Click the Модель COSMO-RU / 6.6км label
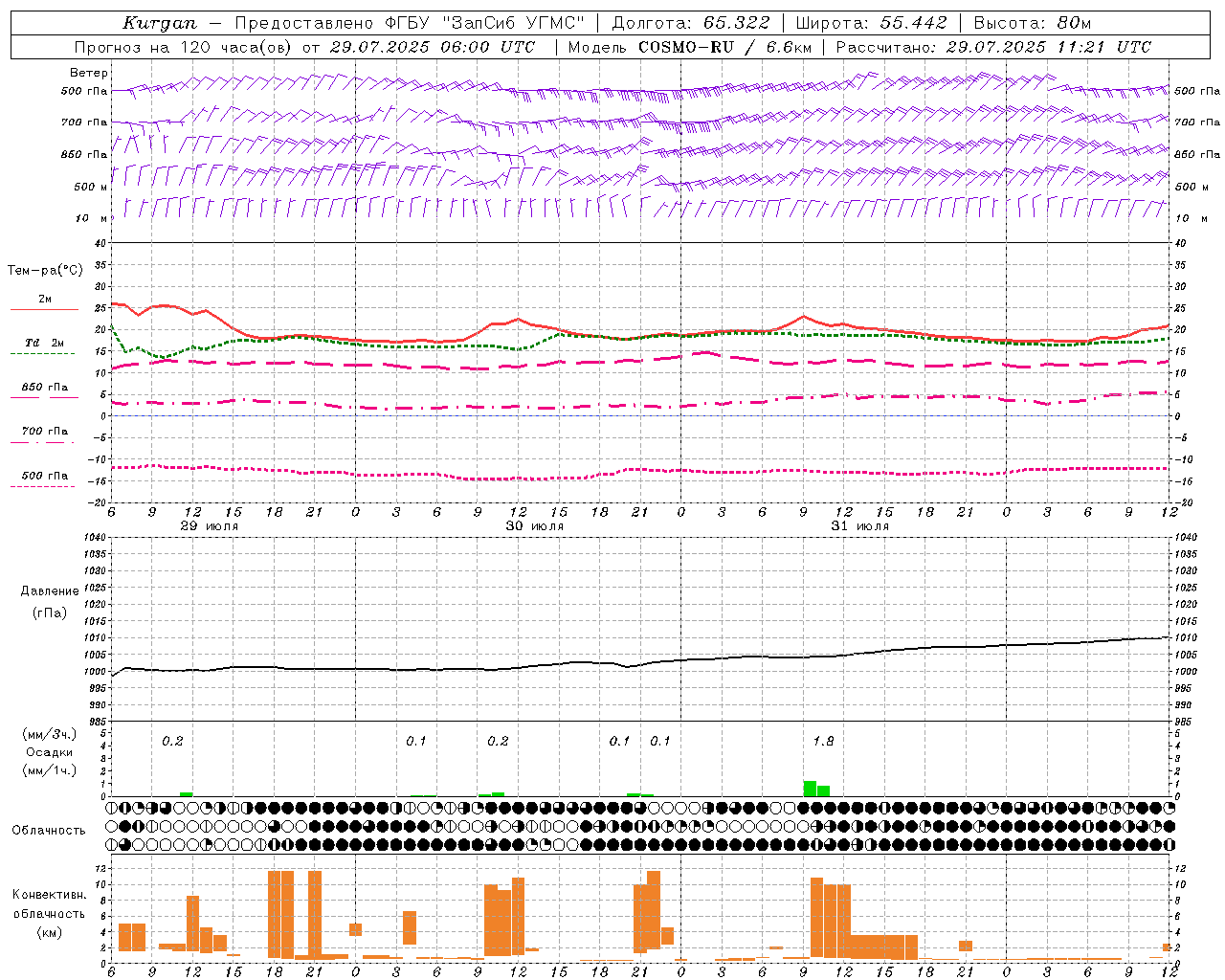Viewport: 1225px width, 980px height. [690, 47]
